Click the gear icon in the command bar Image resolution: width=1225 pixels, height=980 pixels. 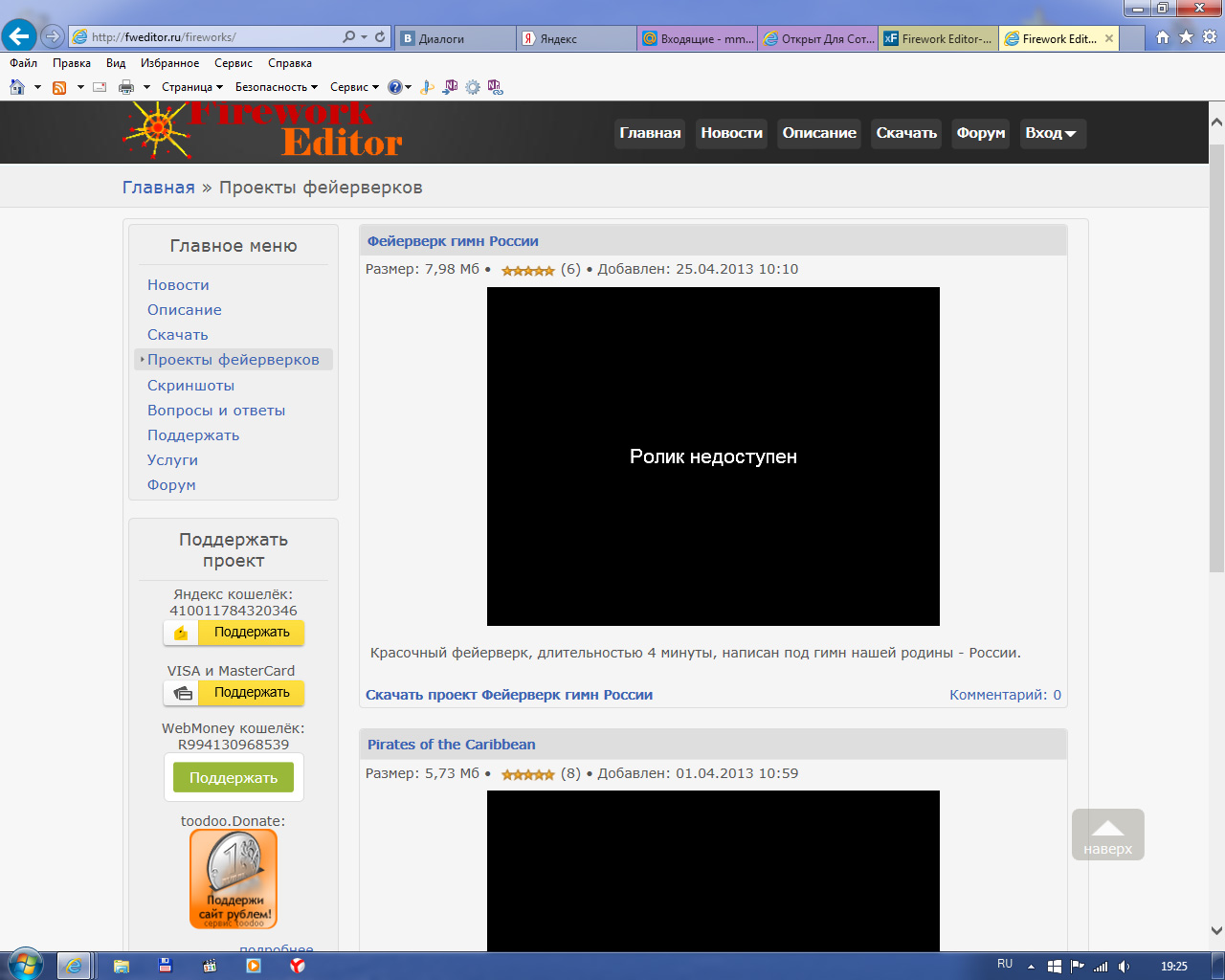tap(473, 87)
